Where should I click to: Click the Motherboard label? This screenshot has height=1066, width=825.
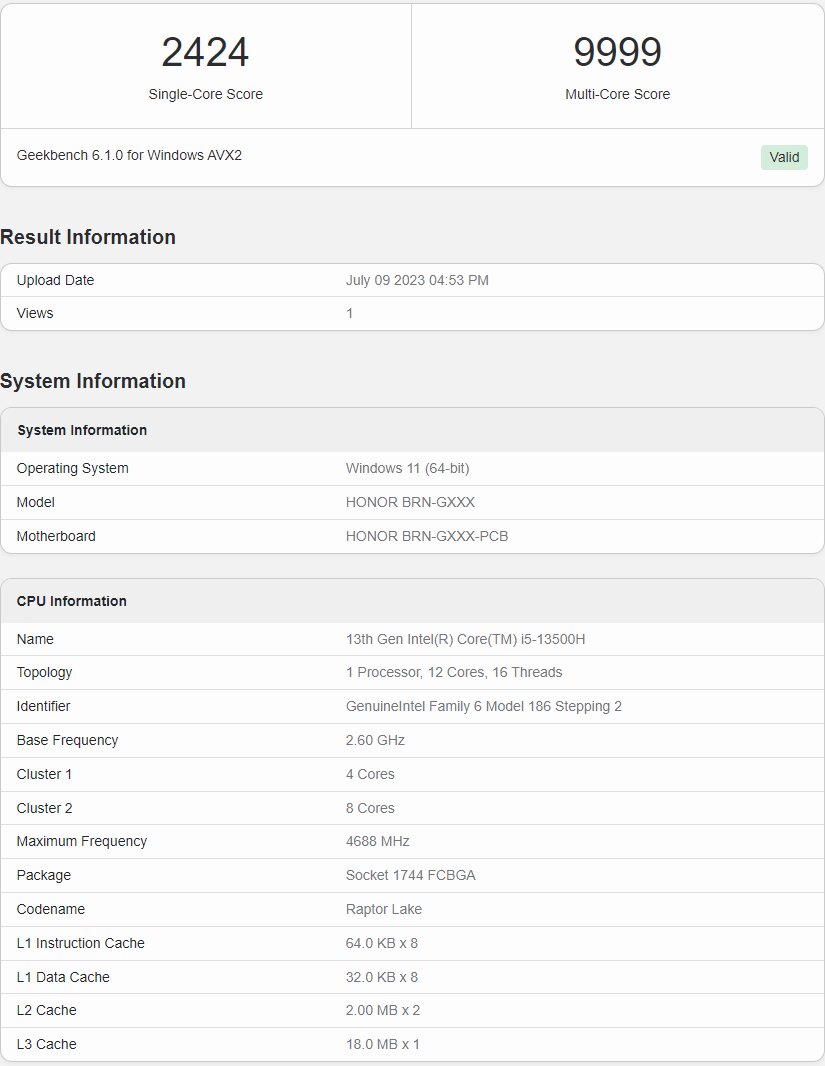click(56, 536)
